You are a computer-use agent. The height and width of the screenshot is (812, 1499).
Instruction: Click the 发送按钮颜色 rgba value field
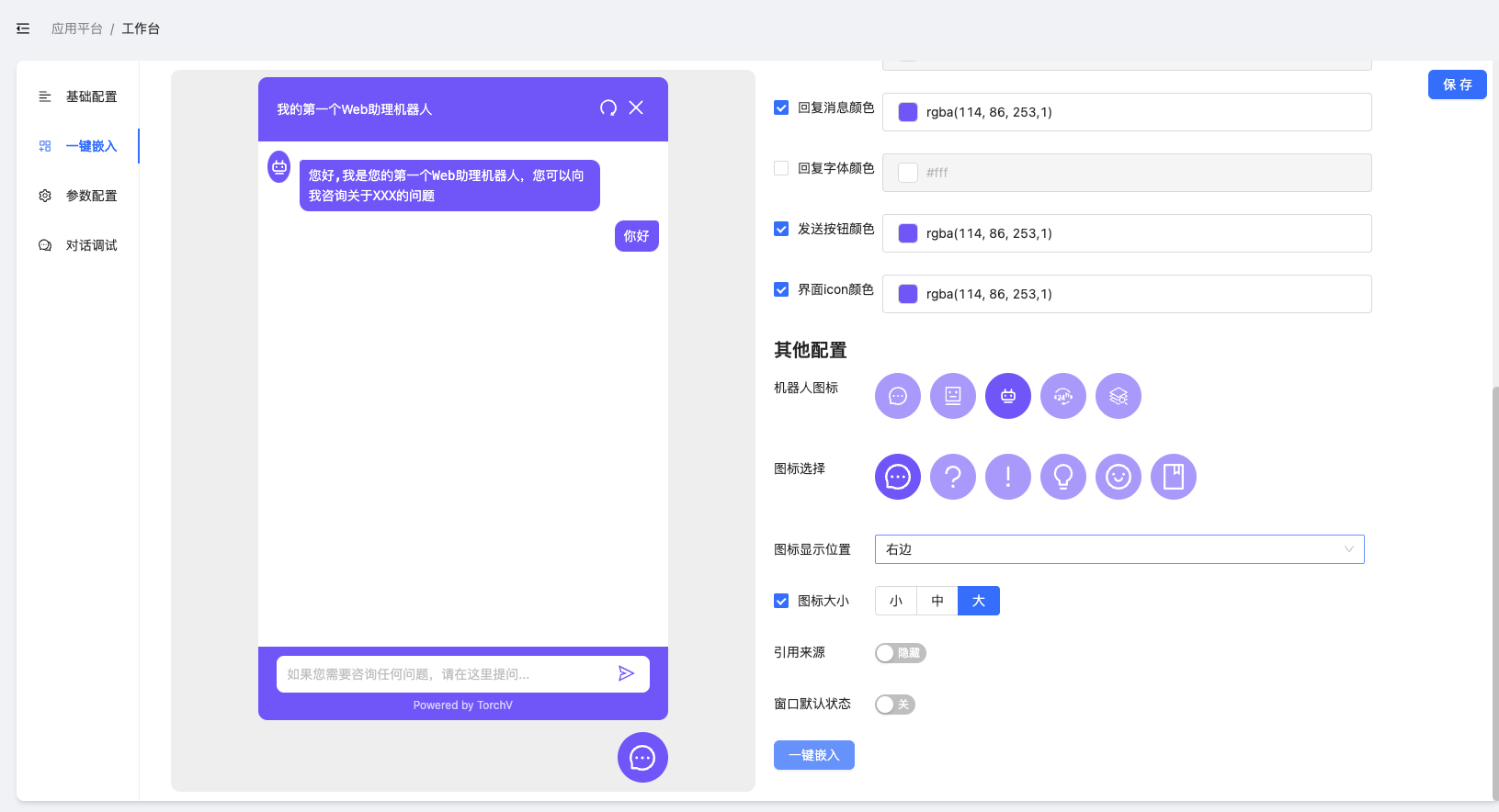(x=1127, y=233)
